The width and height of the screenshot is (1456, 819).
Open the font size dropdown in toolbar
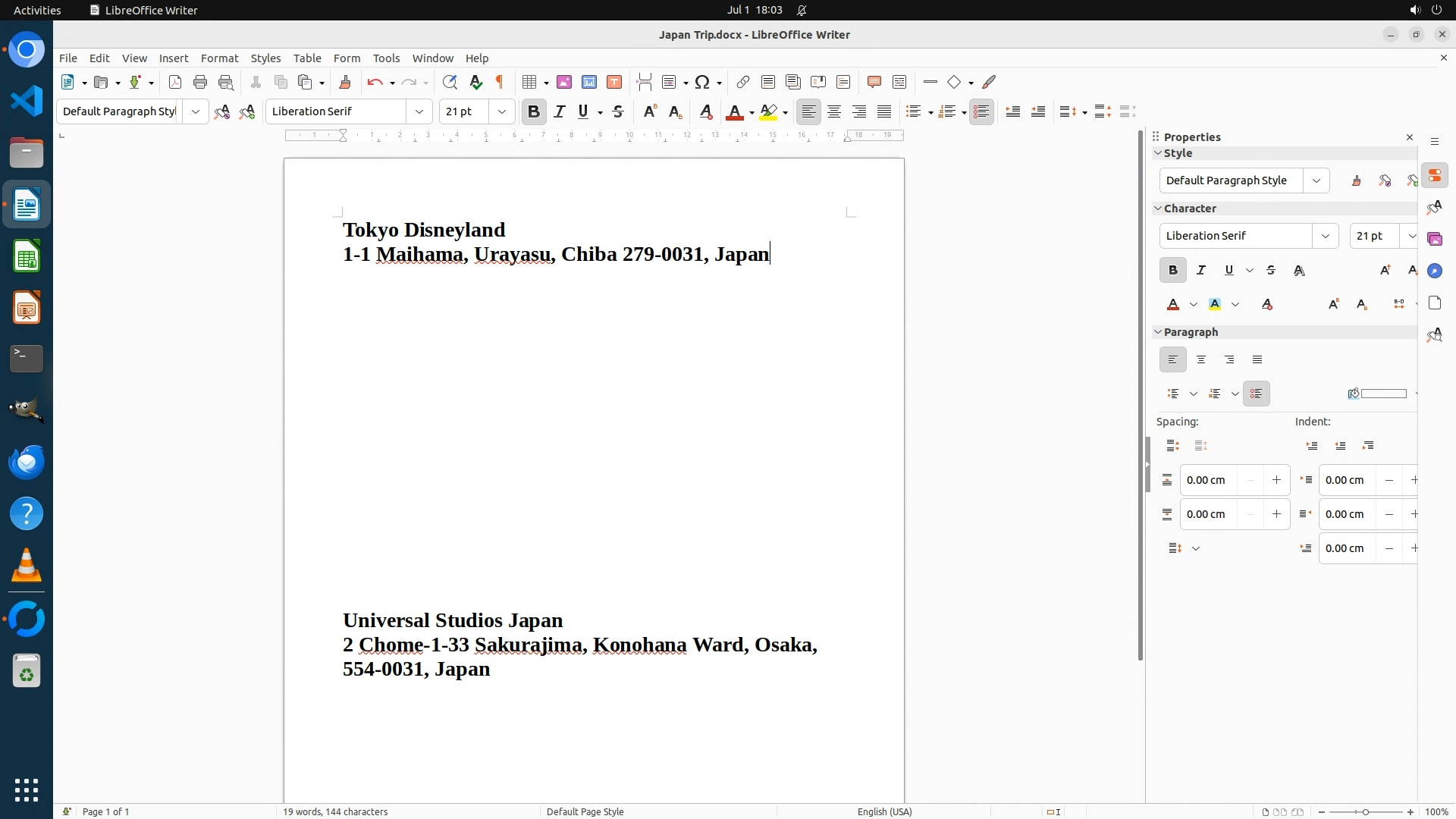coord(501,111)
